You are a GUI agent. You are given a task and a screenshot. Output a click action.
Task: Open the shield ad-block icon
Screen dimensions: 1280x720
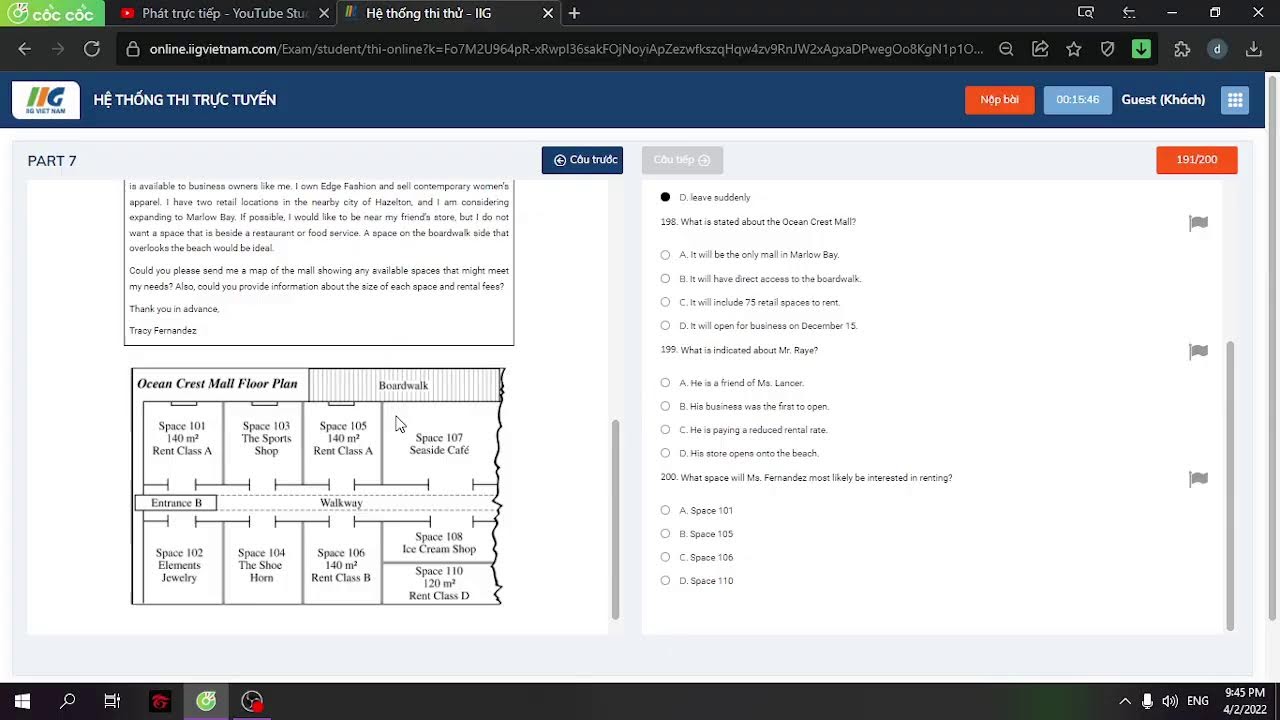(x=1107, y=49)
